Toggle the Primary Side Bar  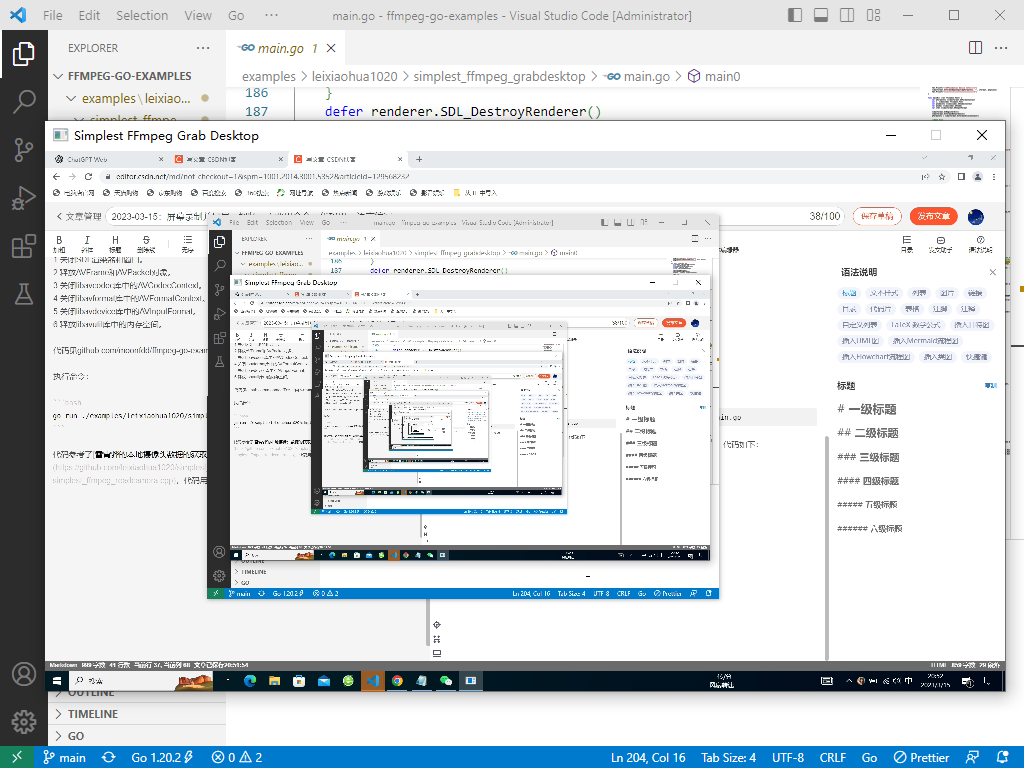(x=795, y=15)
